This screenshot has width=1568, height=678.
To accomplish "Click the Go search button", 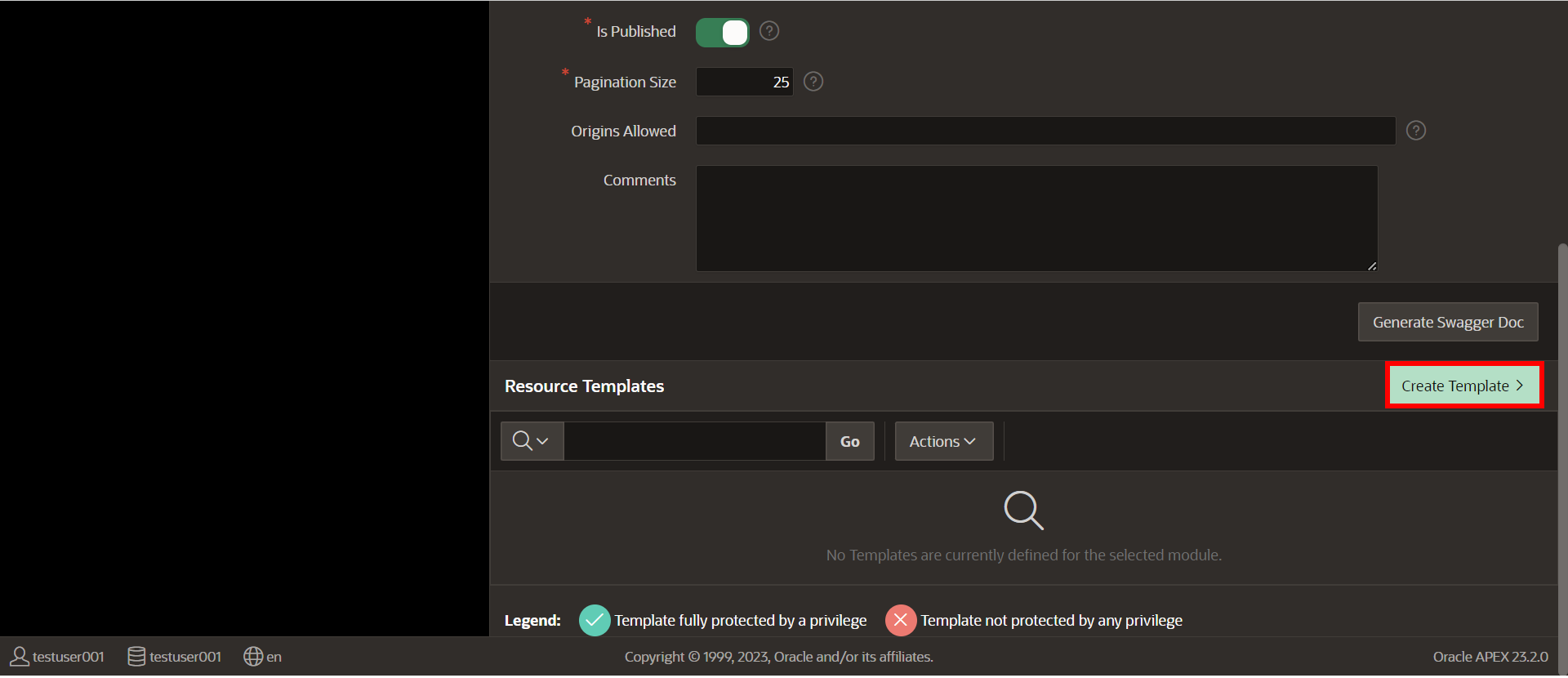I will pos(849,441).
